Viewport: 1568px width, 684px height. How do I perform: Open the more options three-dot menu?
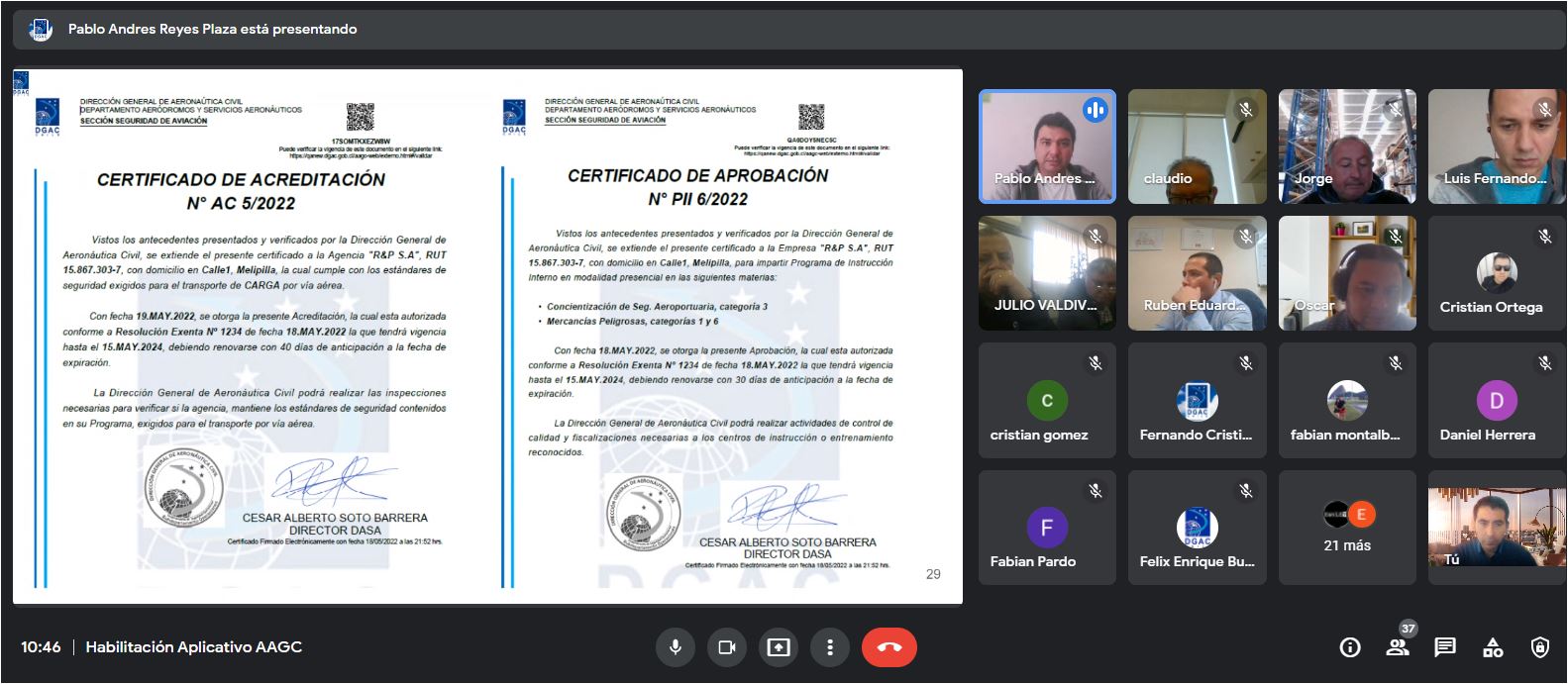pos(830,647)
